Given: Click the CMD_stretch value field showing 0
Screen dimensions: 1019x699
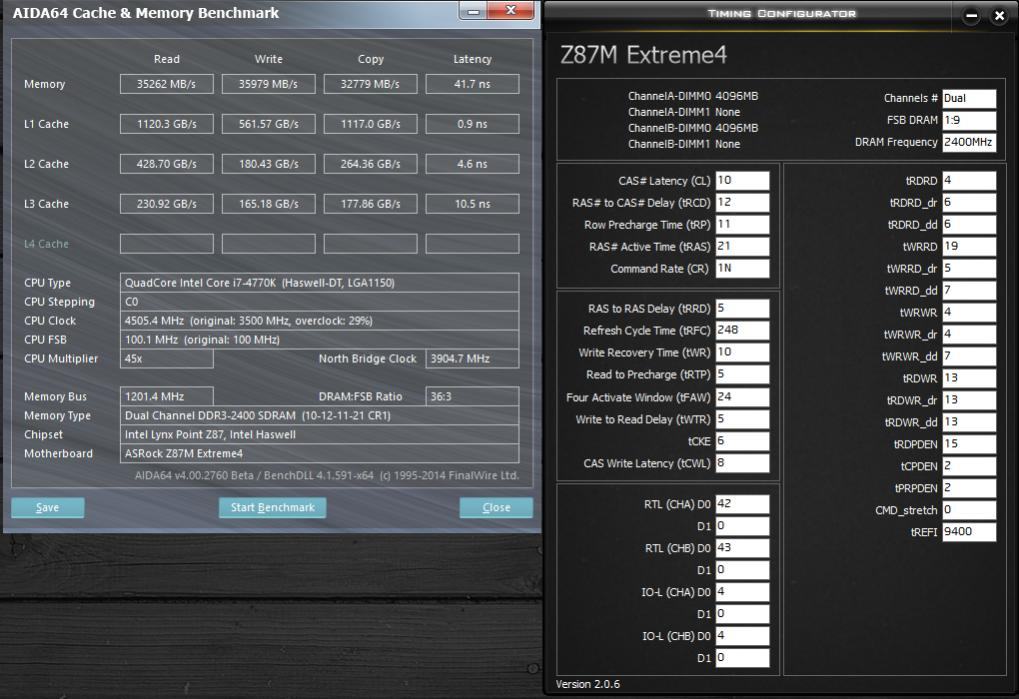Looking at the screenshot, I should (969, 510).
